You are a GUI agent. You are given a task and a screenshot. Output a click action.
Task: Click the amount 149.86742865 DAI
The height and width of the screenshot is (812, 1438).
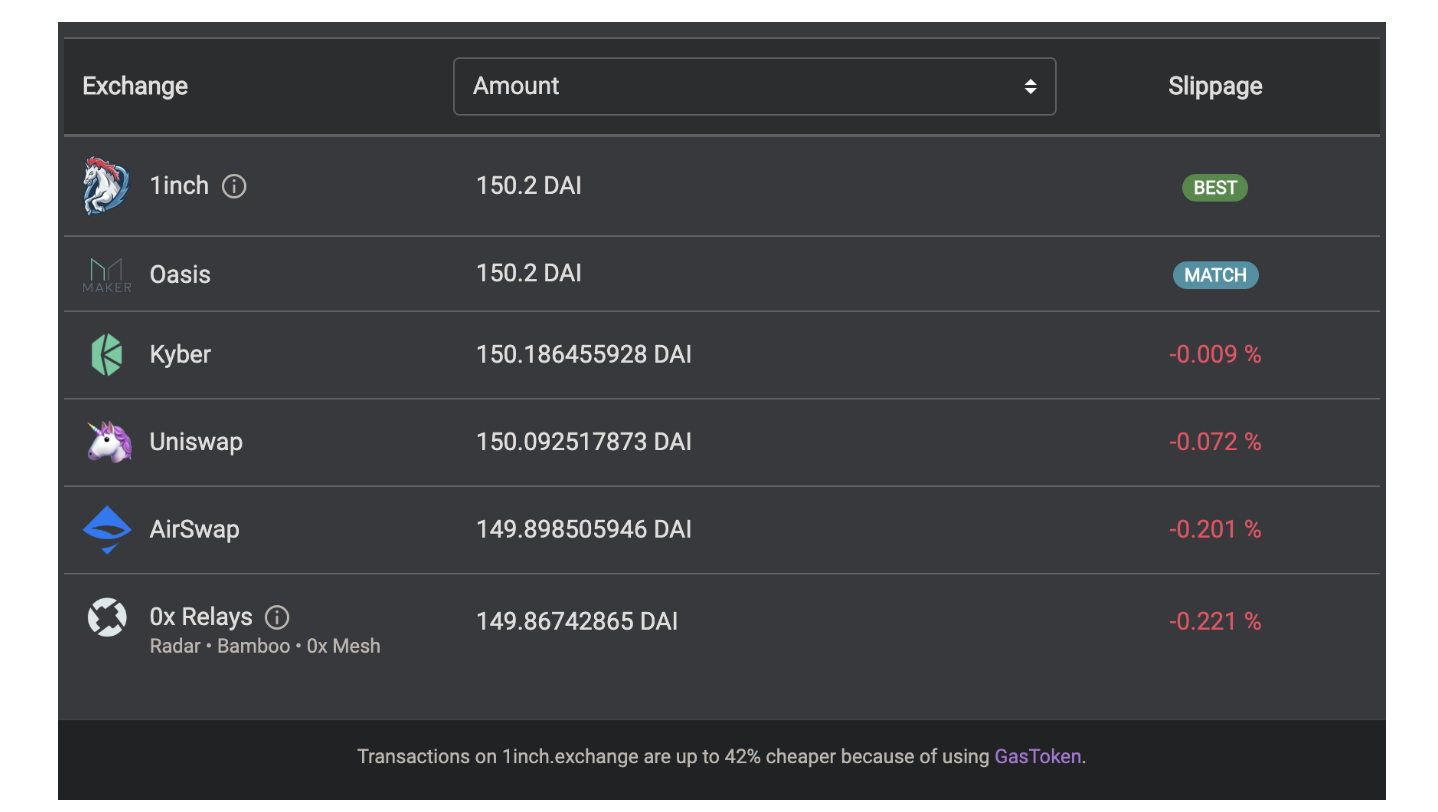click(577, 622)
